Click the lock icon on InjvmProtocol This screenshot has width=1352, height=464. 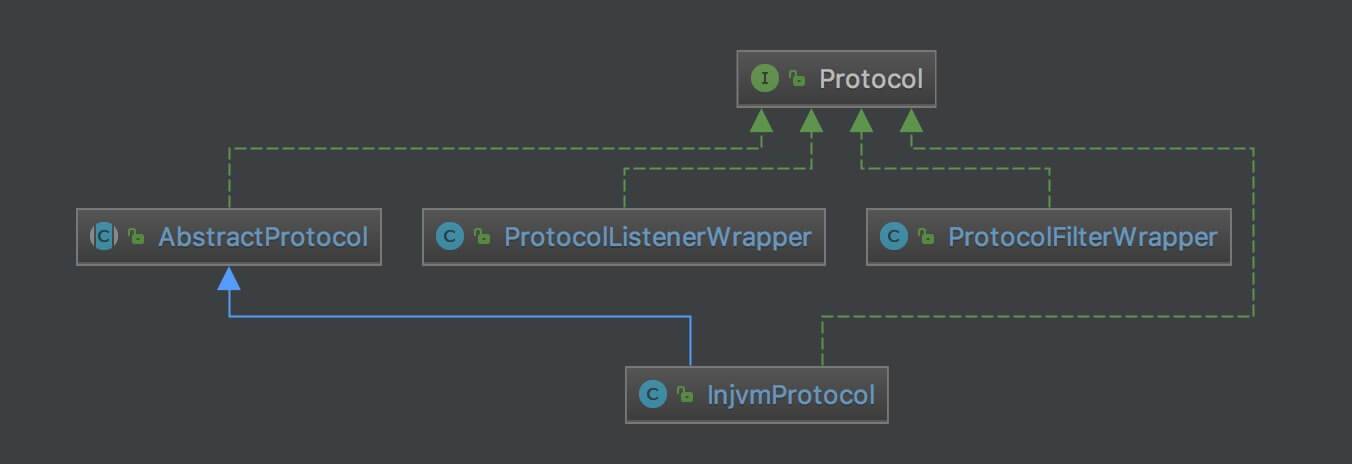pyautogui.click(x=685, y=394)
